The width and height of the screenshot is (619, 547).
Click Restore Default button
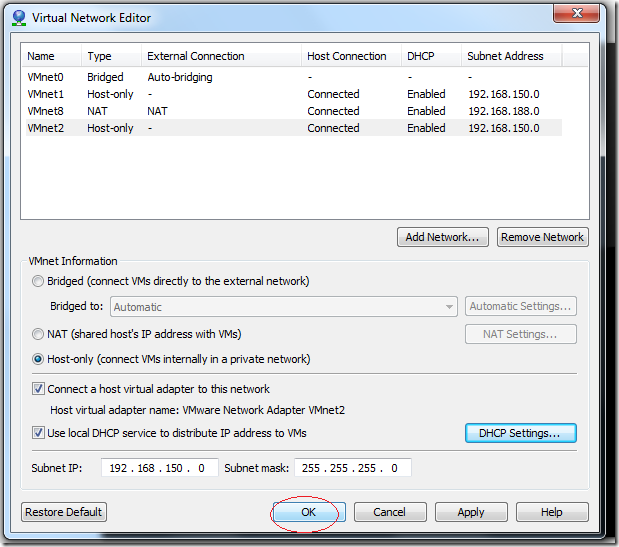pyautogui.click(x=64, y=512)
